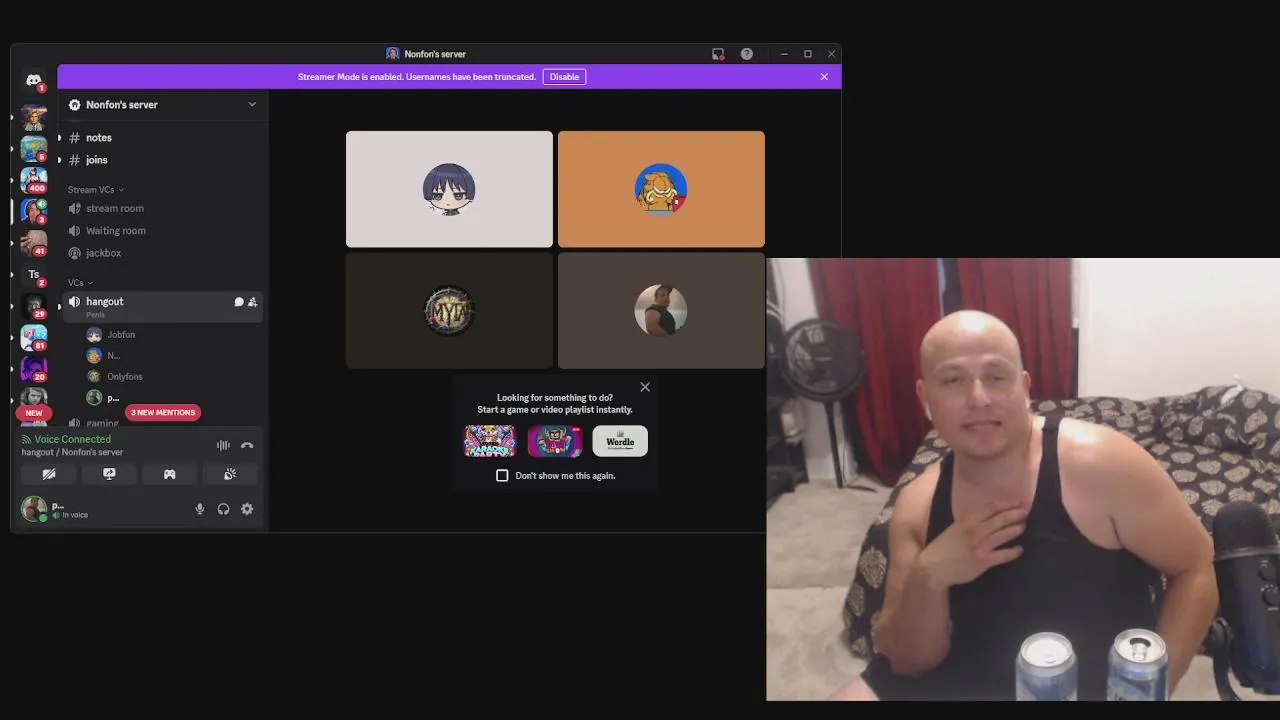This screenshot has width=1280, height=720.
Task: Click the '3 NEW MENTIONS' pill
Action: [163, 412]
